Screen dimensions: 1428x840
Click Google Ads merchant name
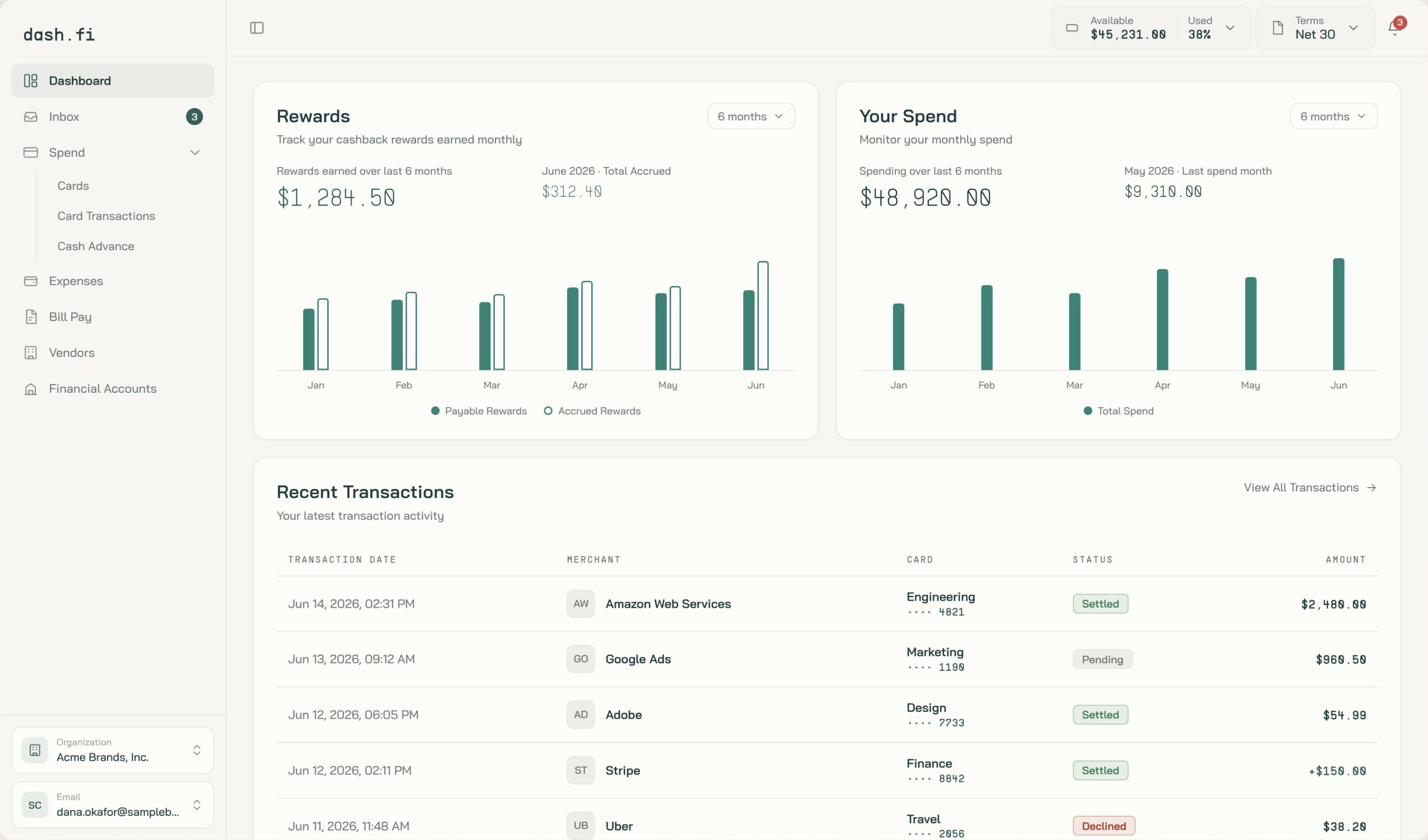tap(638, 659)
